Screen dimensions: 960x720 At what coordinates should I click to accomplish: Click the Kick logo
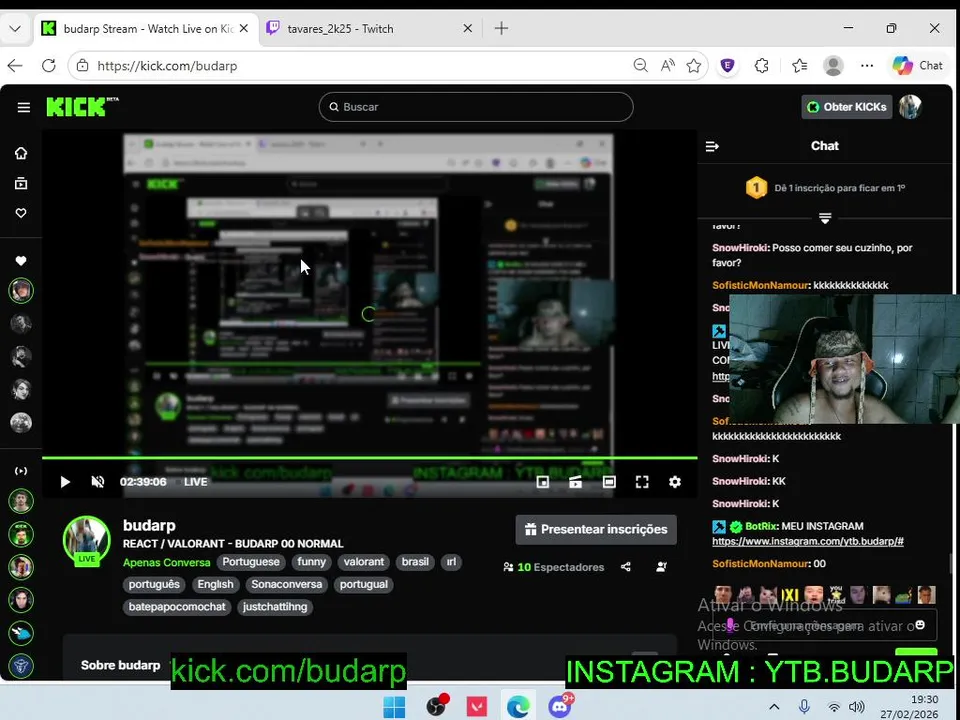[82, 107]
